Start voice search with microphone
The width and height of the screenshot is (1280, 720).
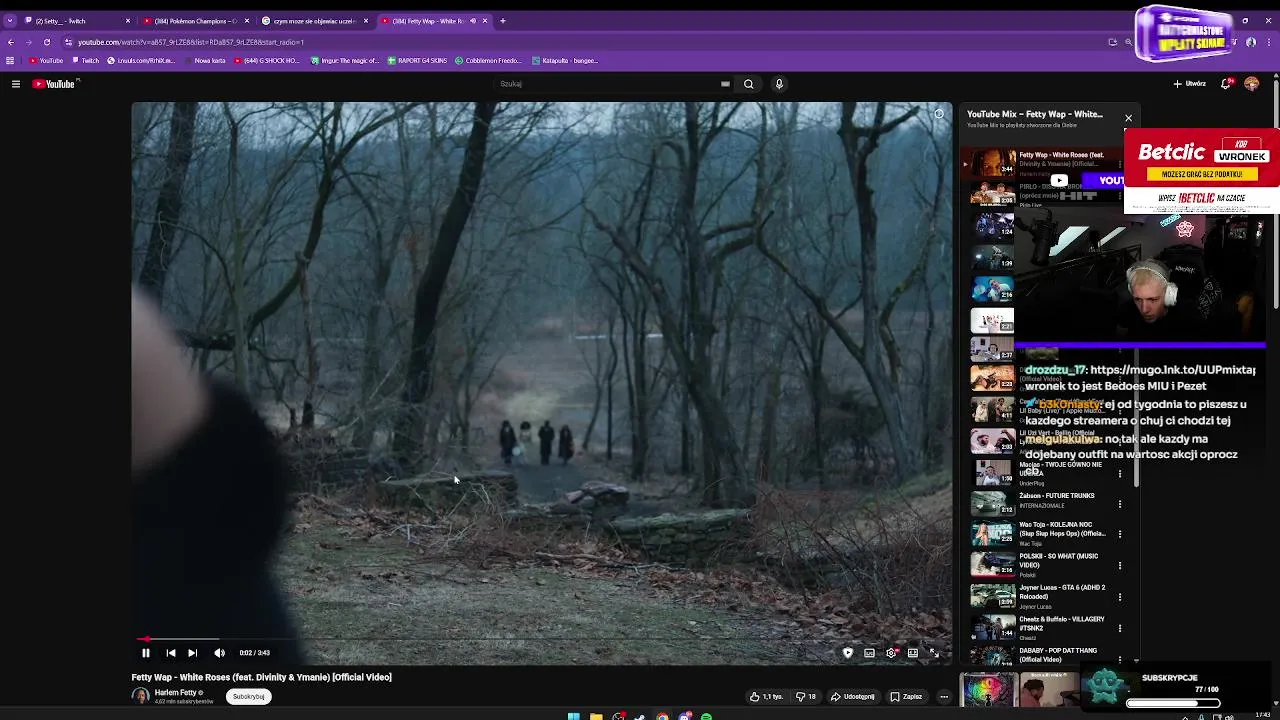[779, 84]
